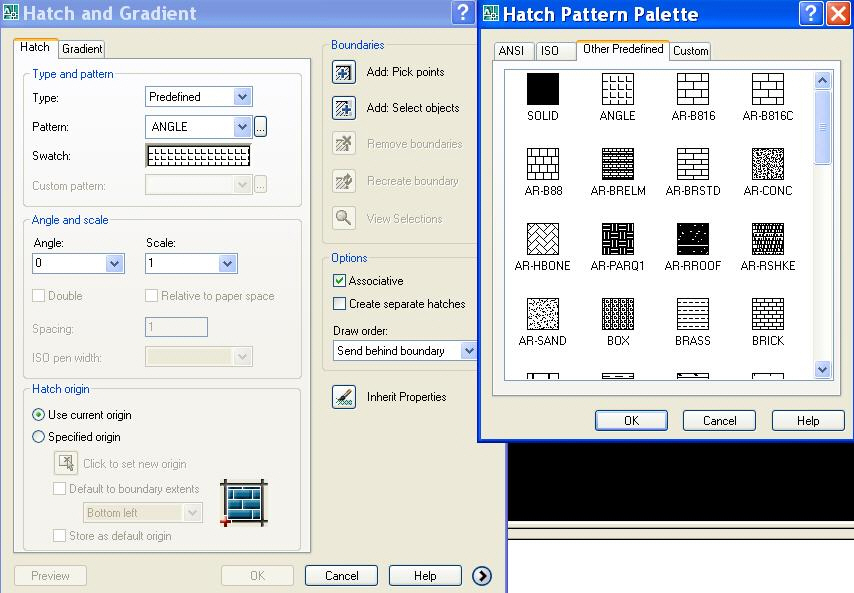Image resolution: width=854 pixels, height=593 pixels.
Task: Click Cancel in Hatch and Gradient dialog
Action: (x=341, y=576)
